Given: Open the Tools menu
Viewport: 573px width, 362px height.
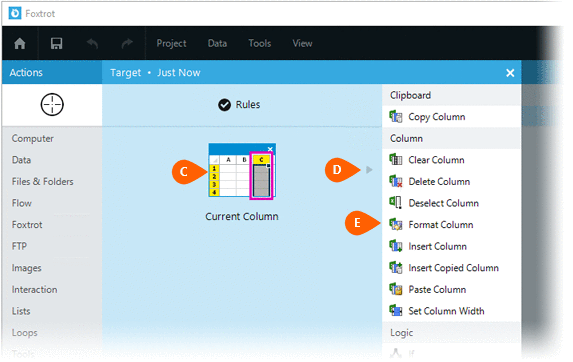Looking at the screenshot, I should 260,43.
